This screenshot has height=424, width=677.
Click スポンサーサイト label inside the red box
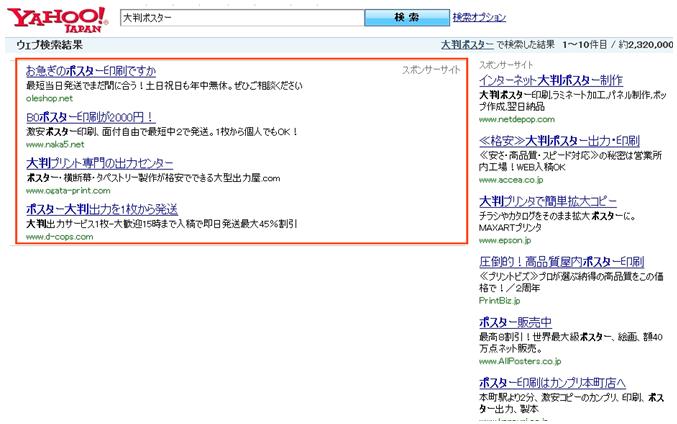pos(431,70)
